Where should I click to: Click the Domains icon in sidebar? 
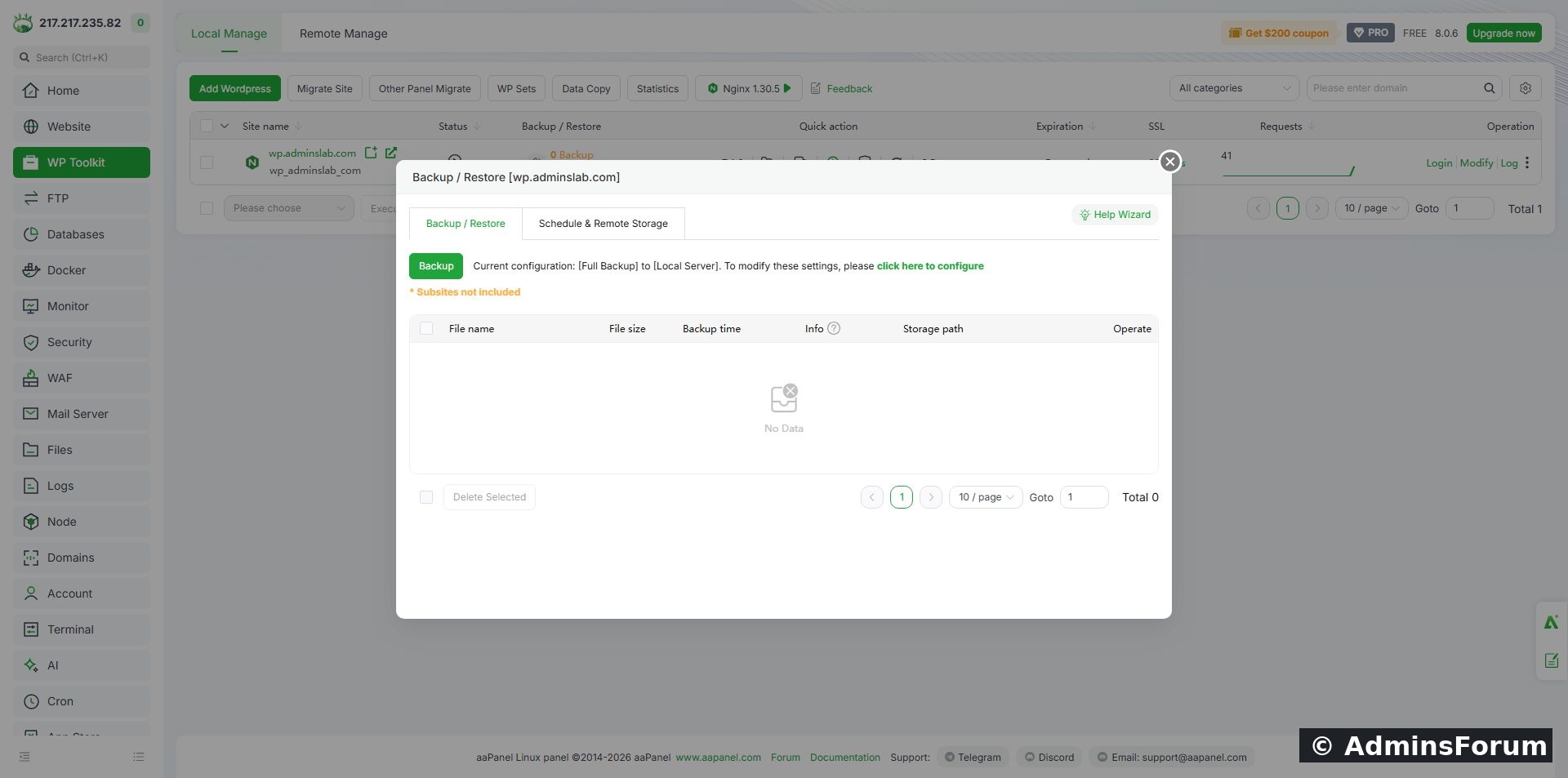(x=31, y=558)
